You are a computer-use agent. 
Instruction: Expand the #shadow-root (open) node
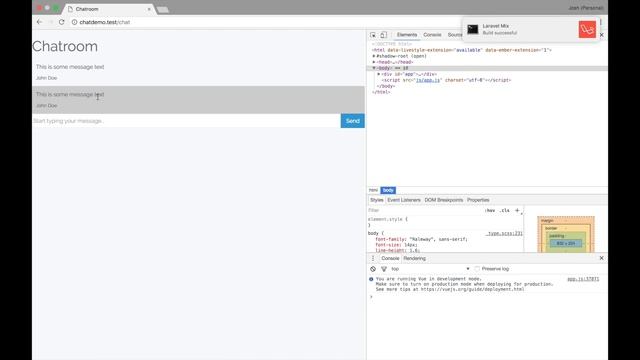[374, 56]
